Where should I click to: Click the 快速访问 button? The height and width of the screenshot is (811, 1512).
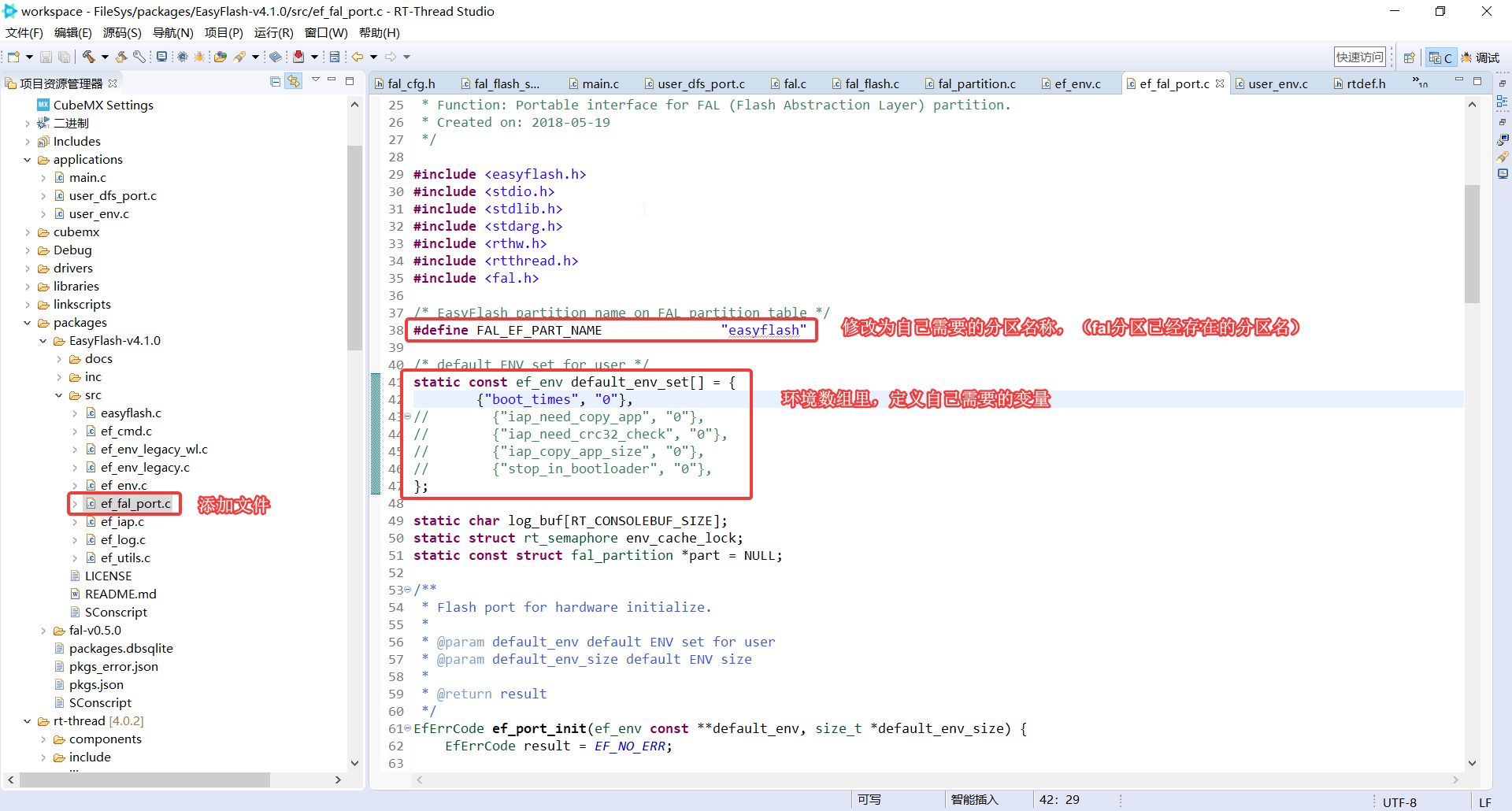(x=1359, y=56)
